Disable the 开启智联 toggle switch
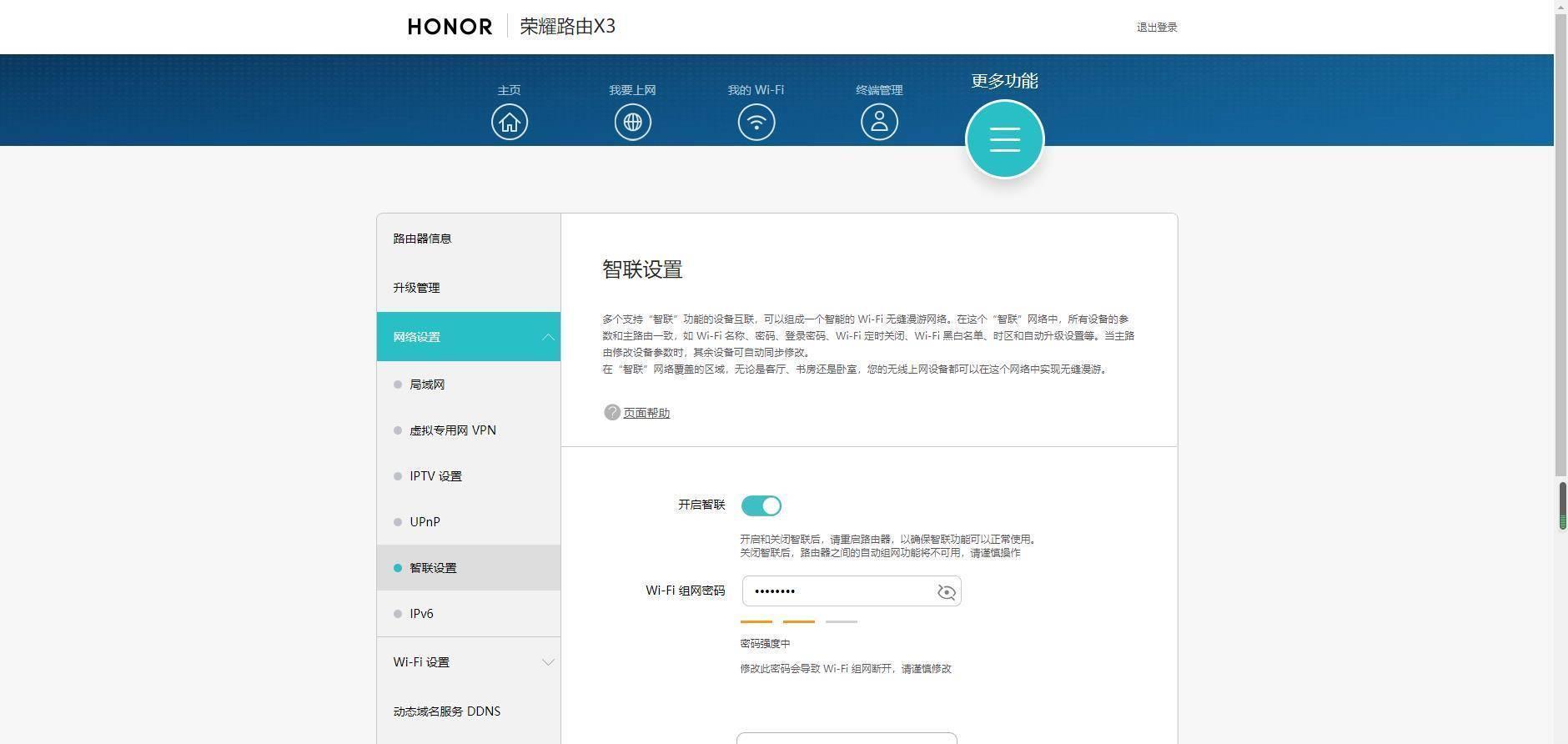 [761, 506]
